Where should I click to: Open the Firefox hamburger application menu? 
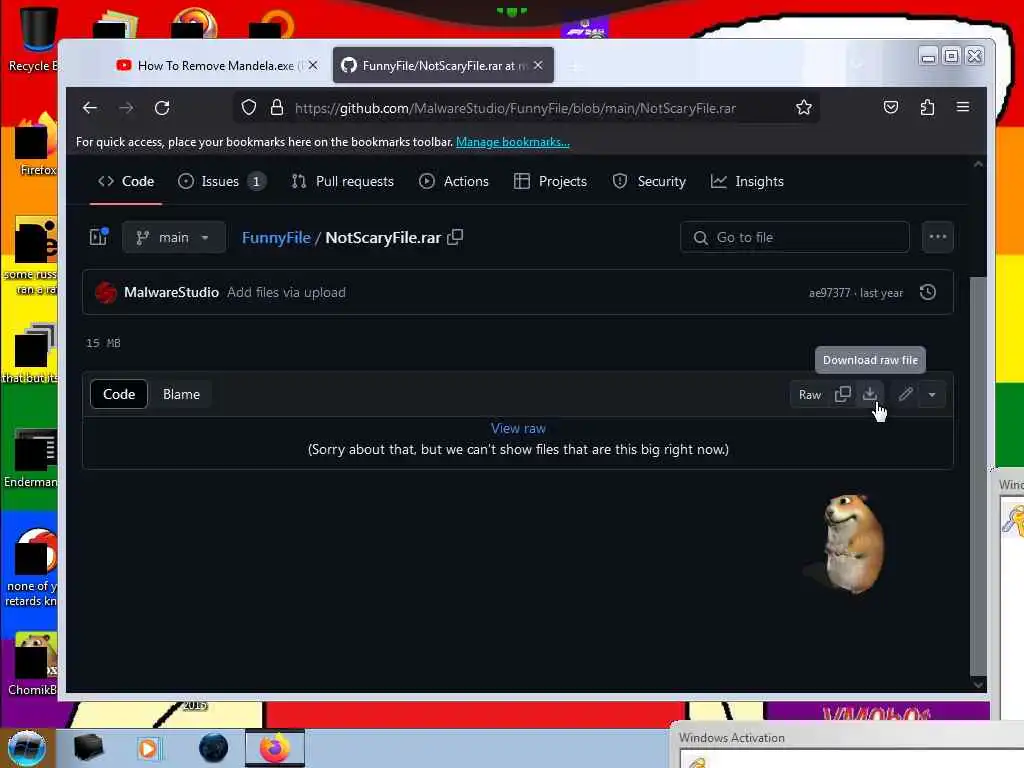tap(963, 107)
